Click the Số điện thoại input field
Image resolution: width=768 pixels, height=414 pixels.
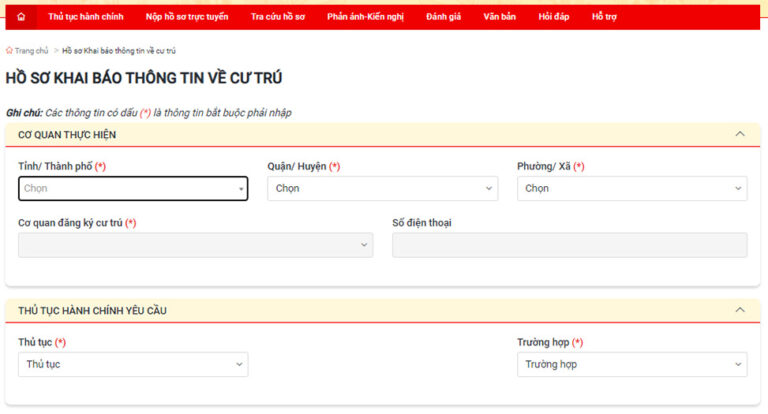pos(569,246)
